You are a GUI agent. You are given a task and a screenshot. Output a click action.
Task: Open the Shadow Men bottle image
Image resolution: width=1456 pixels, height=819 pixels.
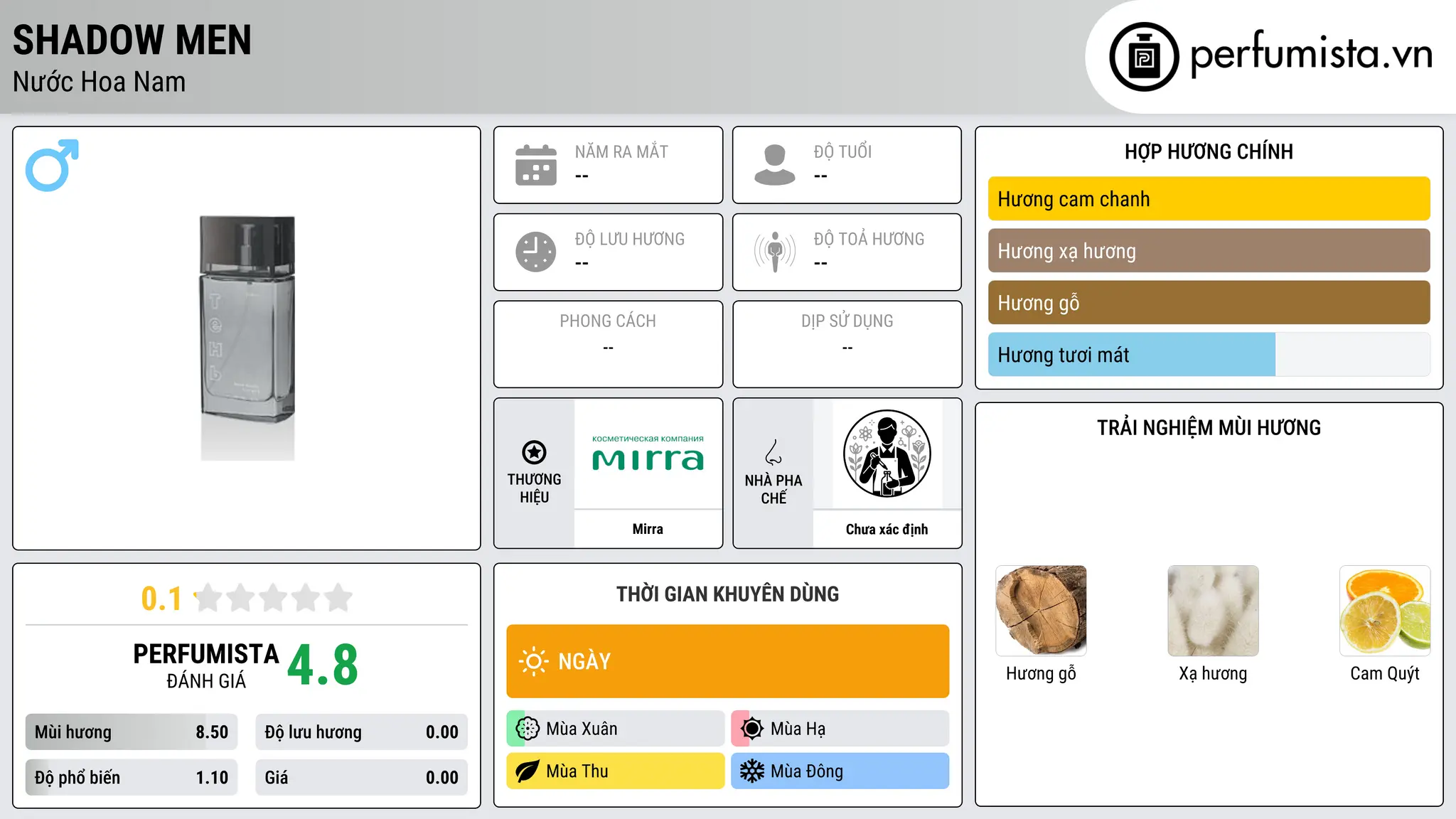pyautogui.click(x=247, y=338)
